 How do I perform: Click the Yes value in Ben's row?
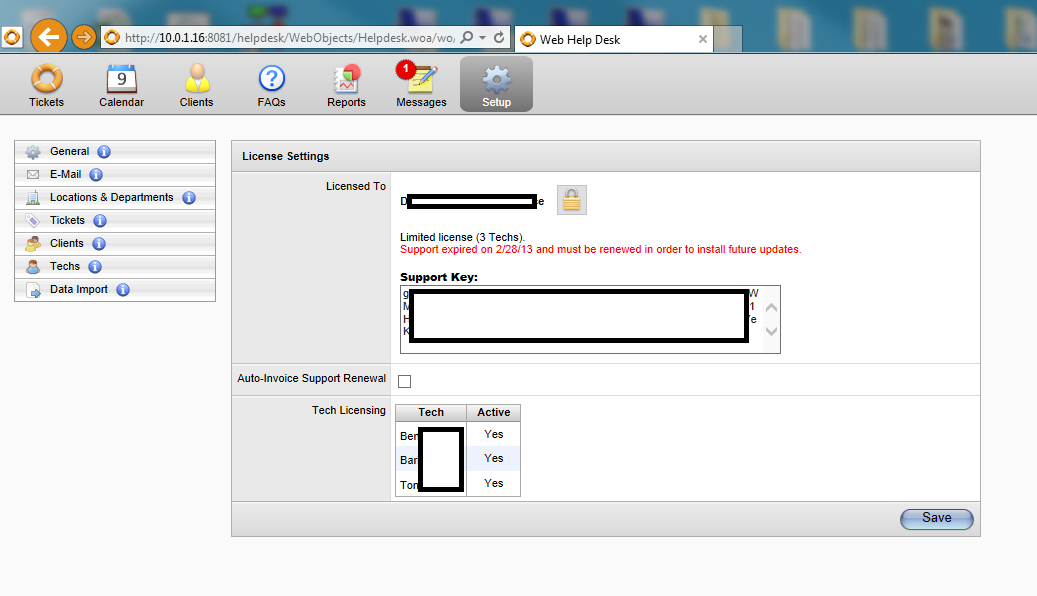pos(493,435)
